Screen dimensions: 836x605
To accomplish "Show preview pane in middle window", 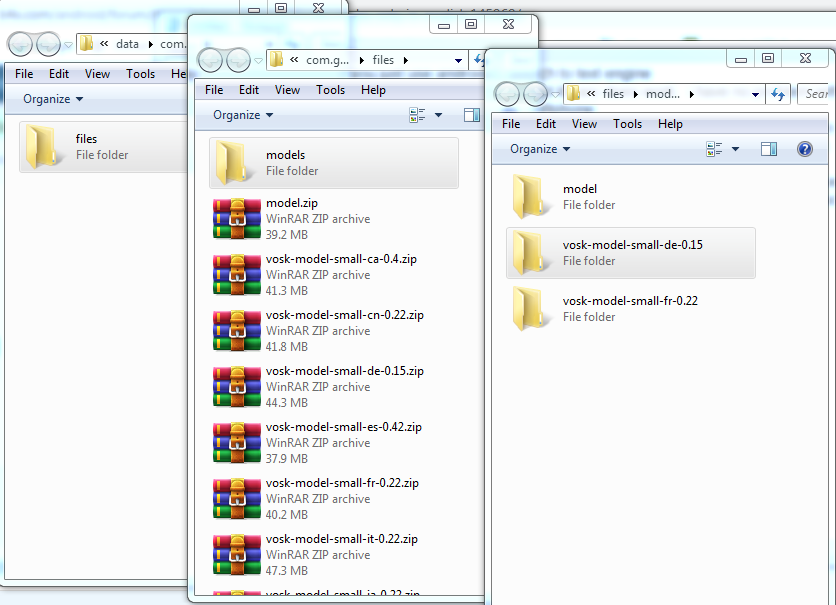I will point(472,115).
